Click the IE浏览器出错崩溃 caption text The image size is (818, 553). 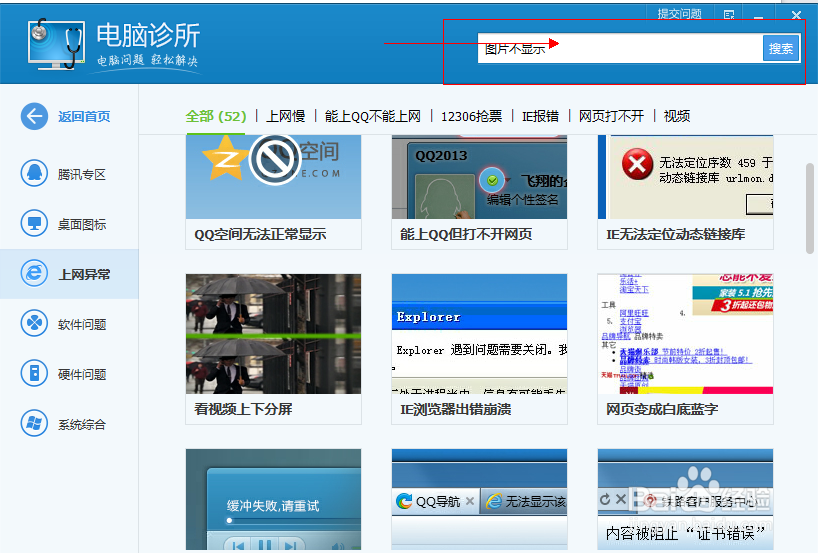pyautogui.click(x=455, y=409)
